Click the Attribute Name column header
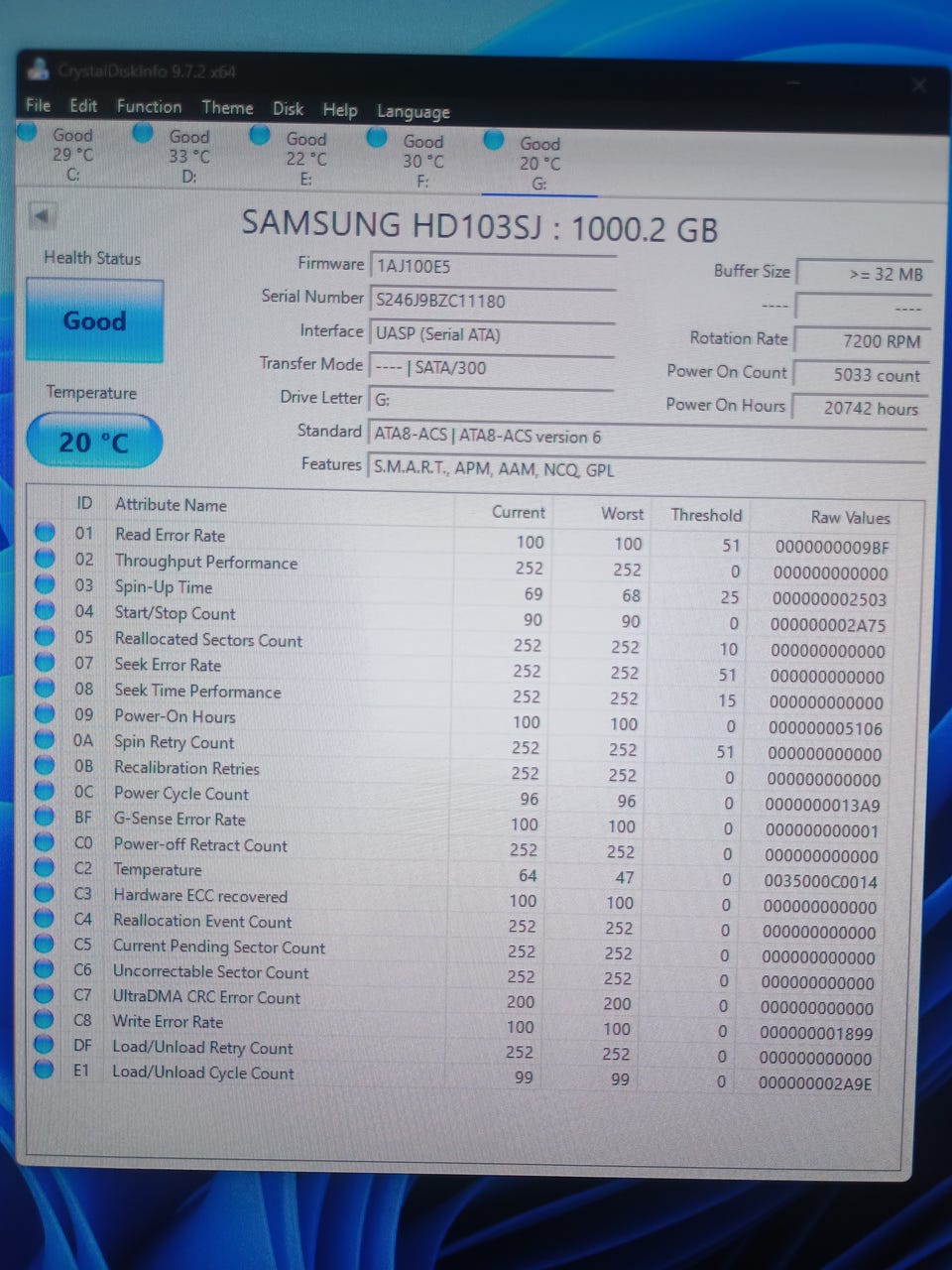 tap(171, 505)
